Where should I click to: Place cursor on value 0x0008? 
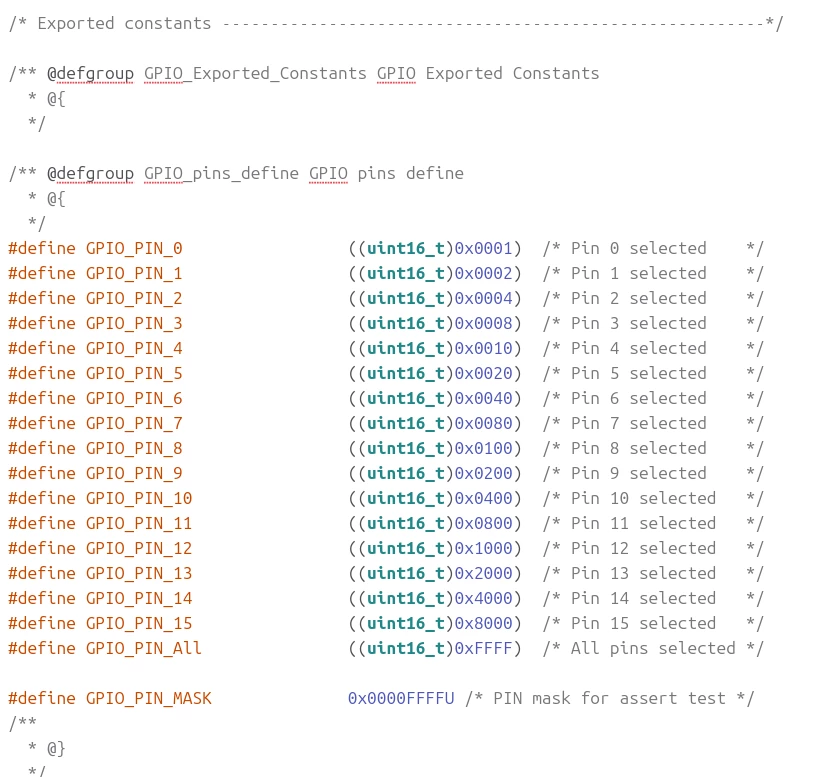(483, 323)
